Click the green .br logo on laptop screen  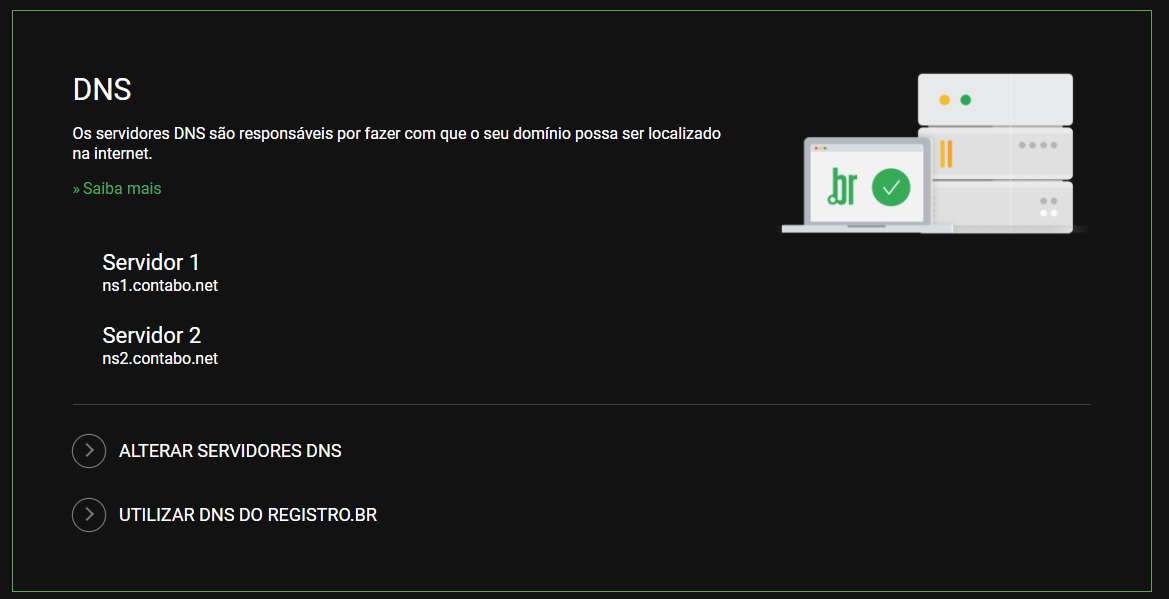click(x=842, y=186)
